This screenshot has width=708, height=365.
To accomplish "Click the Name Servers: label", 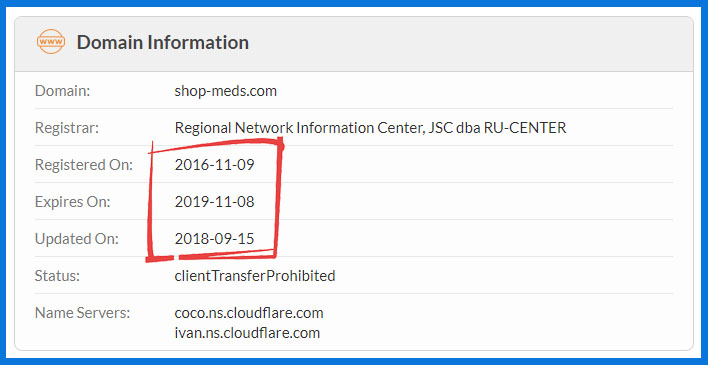I will (82, 313).
